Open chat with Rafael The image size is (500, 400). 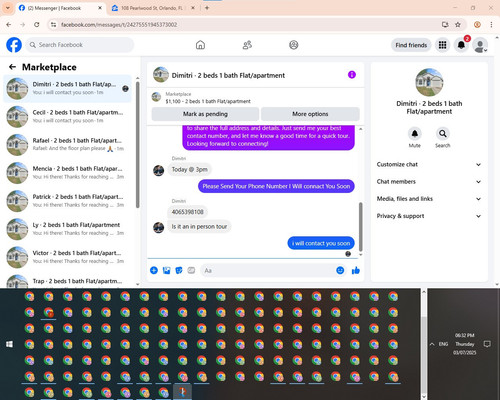click(x=68, y=145)
